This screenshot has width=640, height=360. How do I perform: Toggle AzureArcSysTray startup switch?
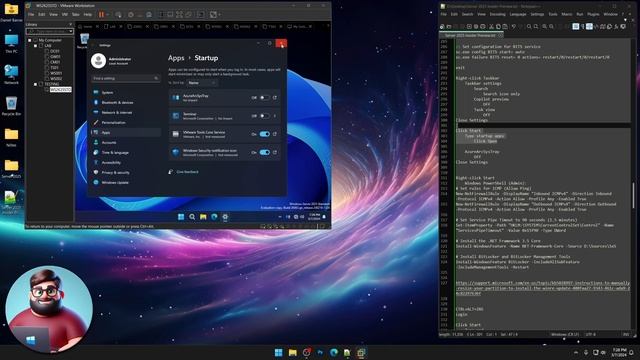(264, 98)
